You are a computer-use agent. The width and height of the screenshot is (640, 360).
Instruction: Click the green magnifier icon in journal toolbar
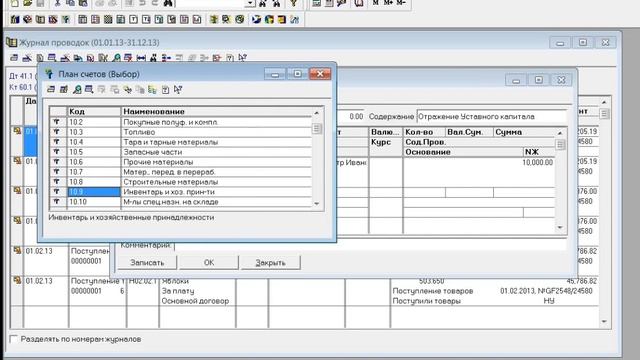pyautogui.click(x=116, y=58)
